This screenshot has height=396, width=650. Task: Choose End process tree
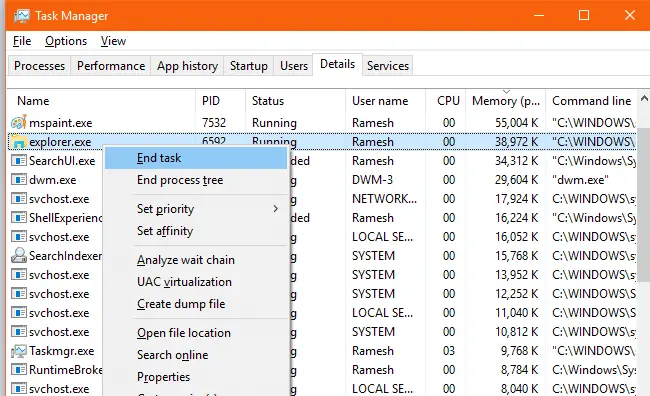pos(196,180)
